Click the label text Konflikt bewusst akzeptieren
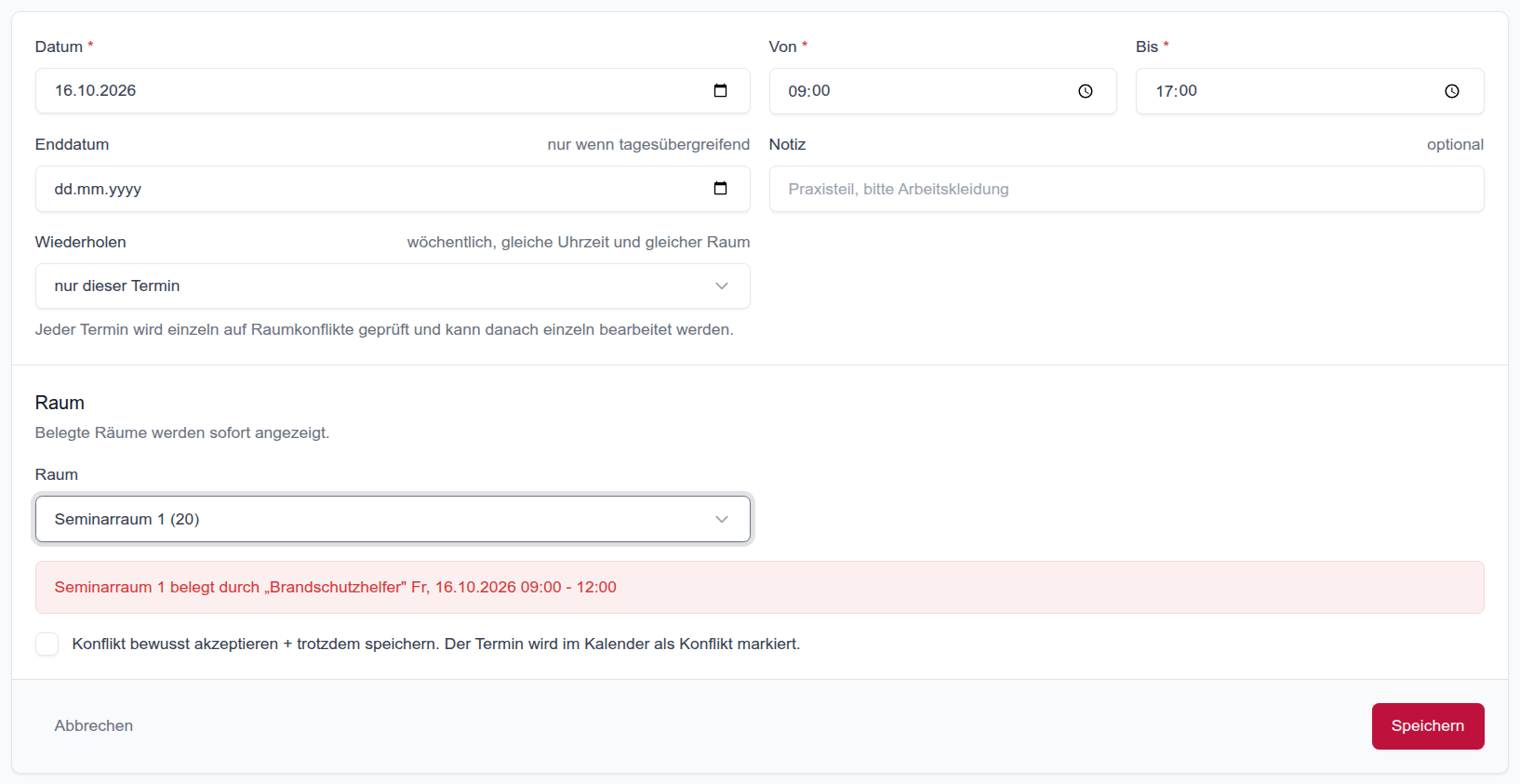Screen dimensions: 1520x784 coord(175,644)
